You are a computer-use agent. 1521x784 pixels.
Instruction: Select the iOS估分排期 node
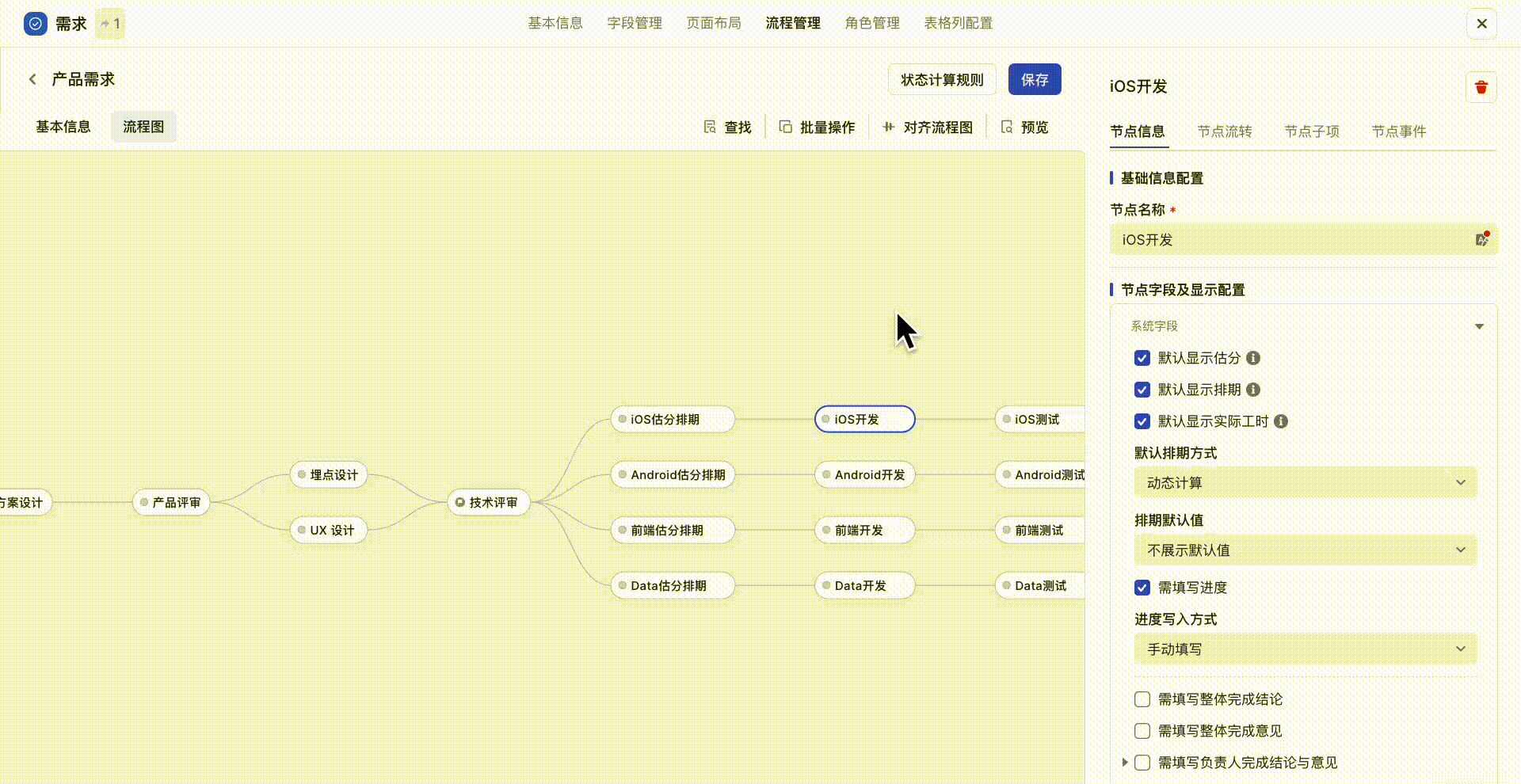[x=673, y=419]
